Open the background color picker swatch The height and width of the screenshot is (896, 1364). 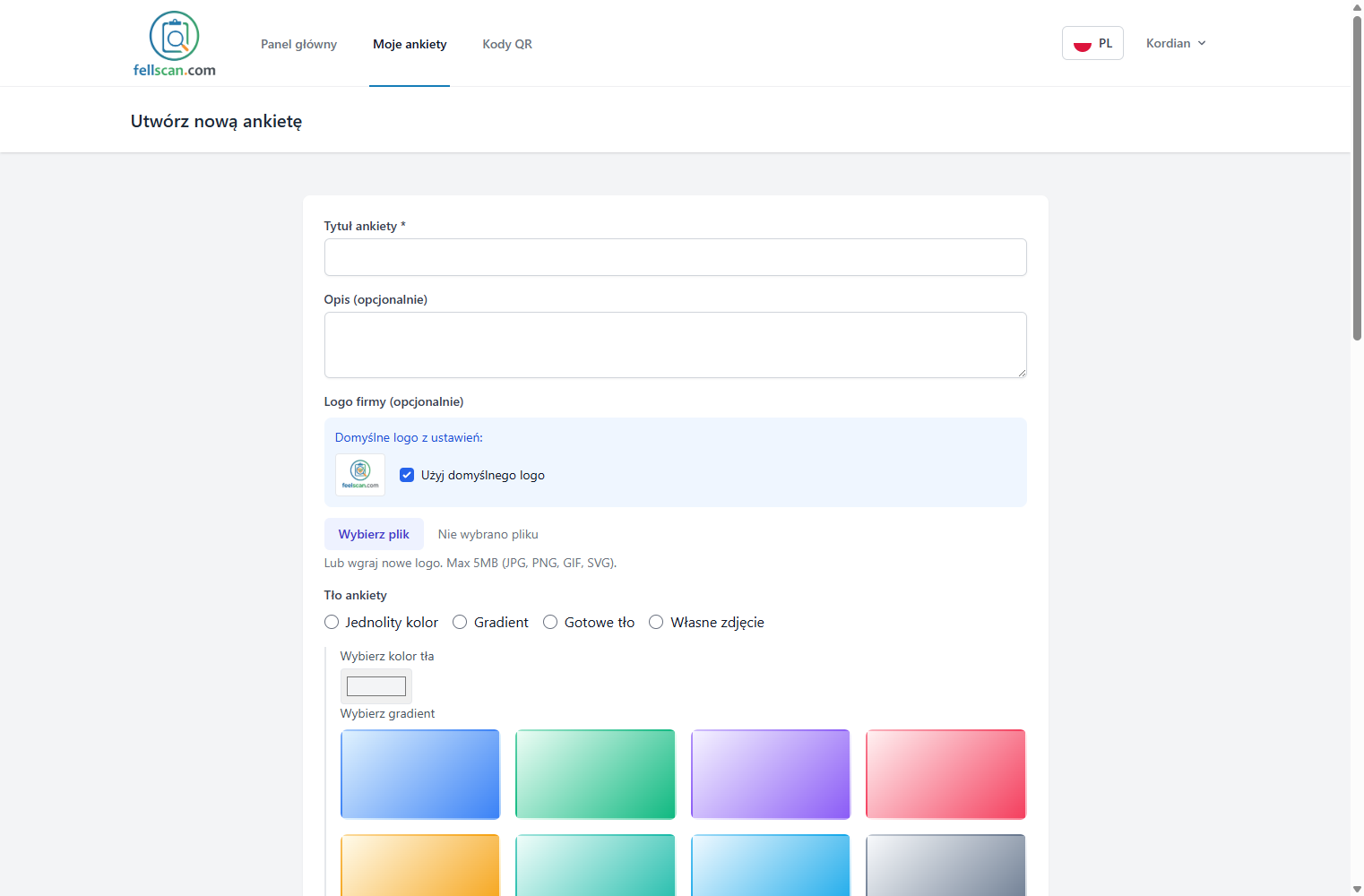coord(376,686)
